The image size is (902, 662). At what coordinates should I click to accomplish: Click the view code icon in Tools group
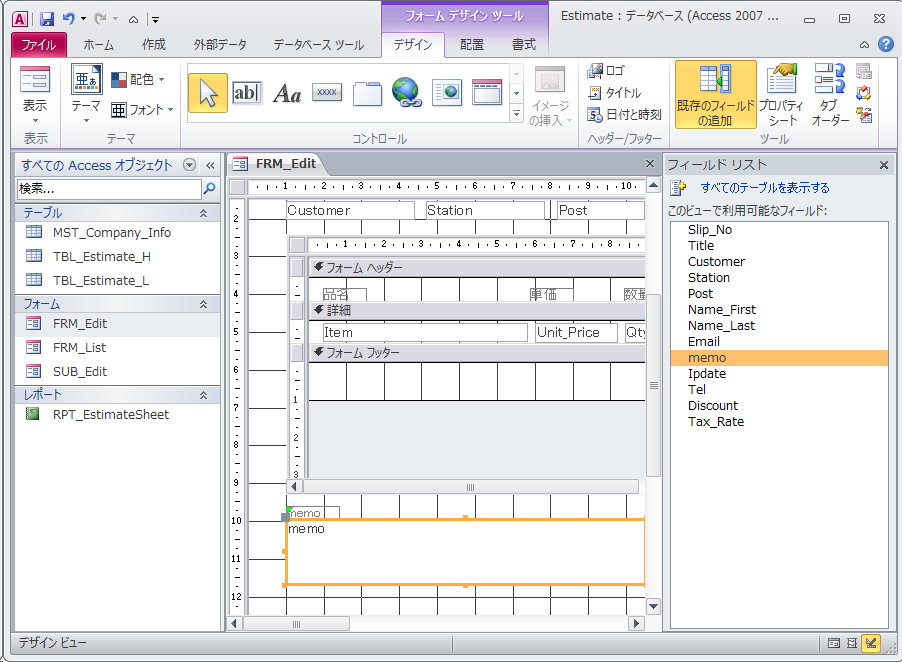coord(864,93)
